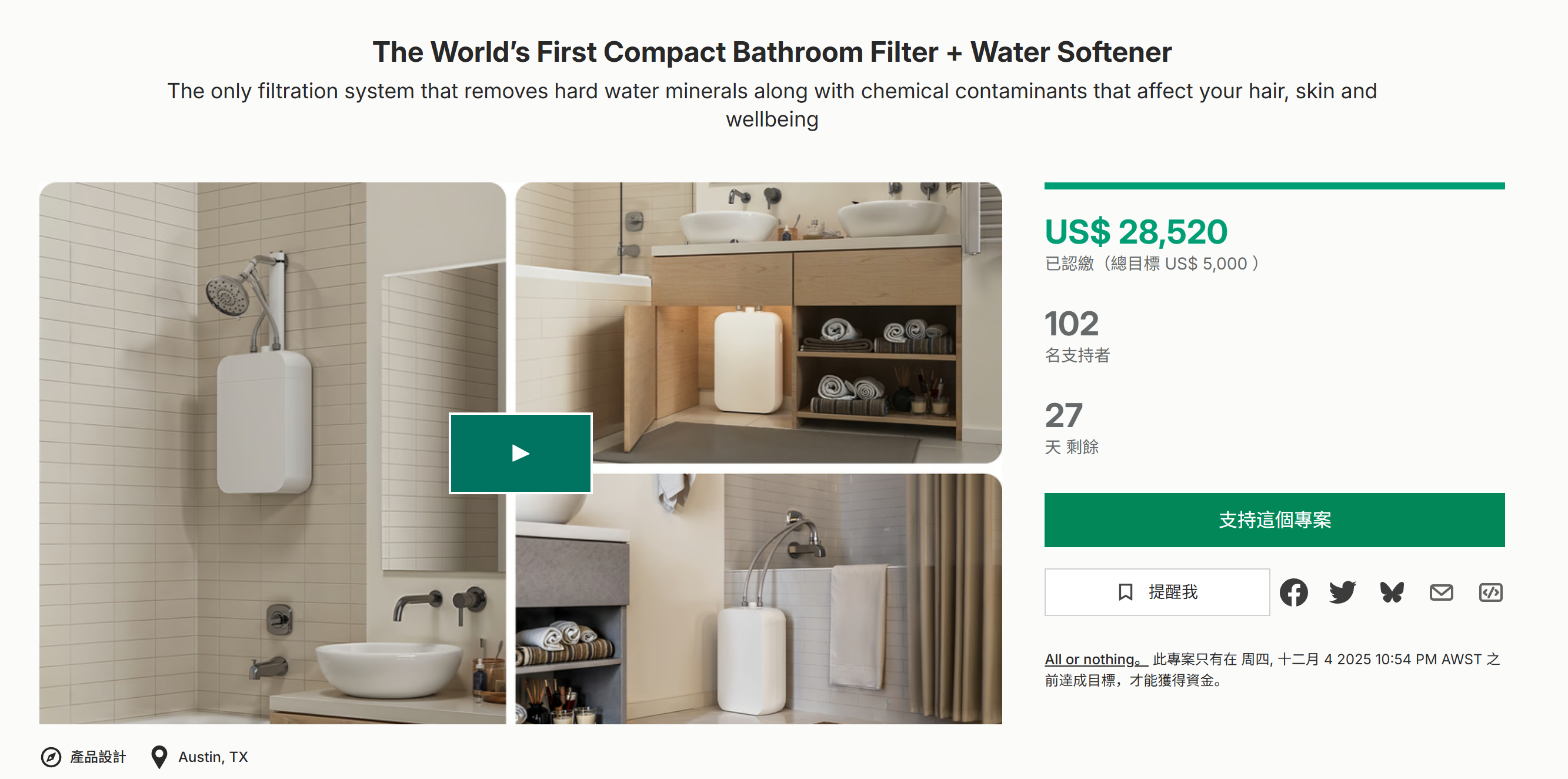Screen dimensions: 1568x779
Task: Click the 27 days remaining figure
Action: 1063,415
